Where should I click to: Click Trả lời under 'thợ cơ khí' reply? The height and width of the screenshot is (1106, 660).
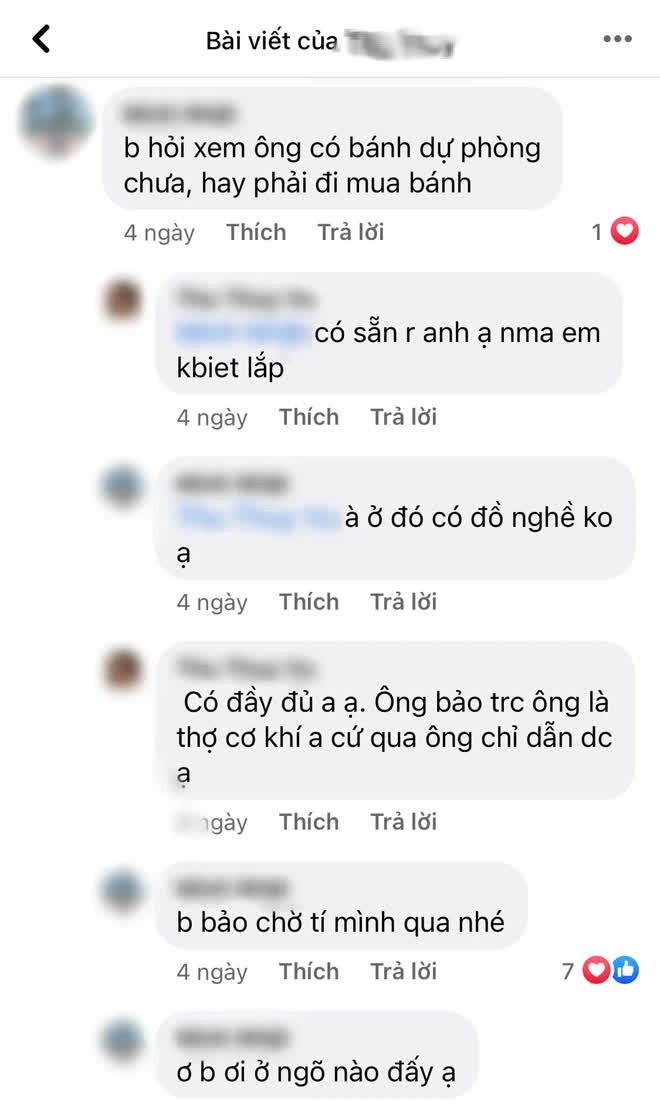(x=403, y=822)
